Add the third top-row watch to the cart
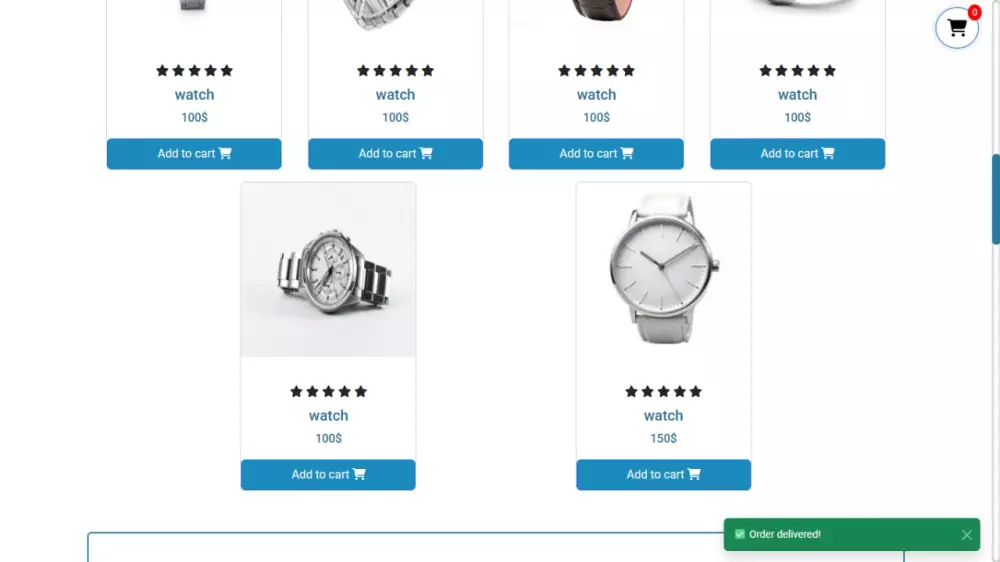This screenshot has height=562, width=1000. coord(596,154)
